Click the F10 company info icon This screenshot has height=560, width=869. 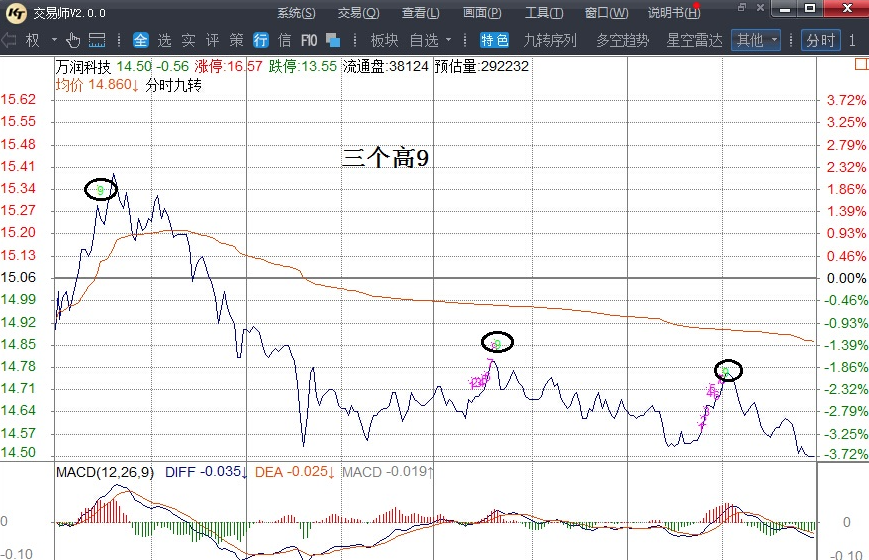click(x=309, y=40)
